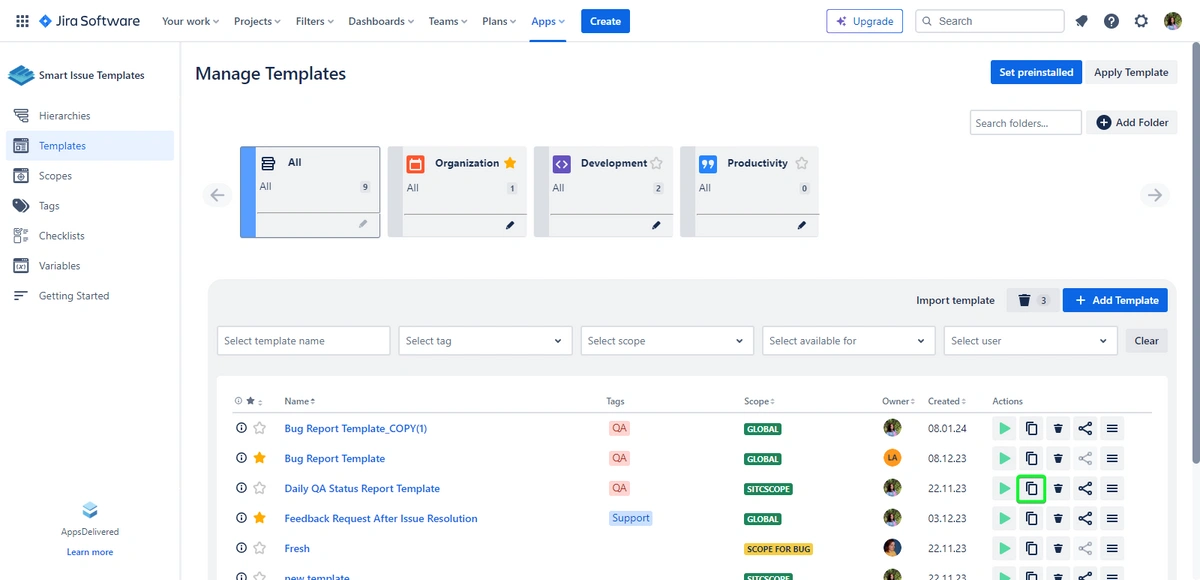
Task: Share the Bug Report Template_COPY(1) template
Action: tap(1085, 428)
